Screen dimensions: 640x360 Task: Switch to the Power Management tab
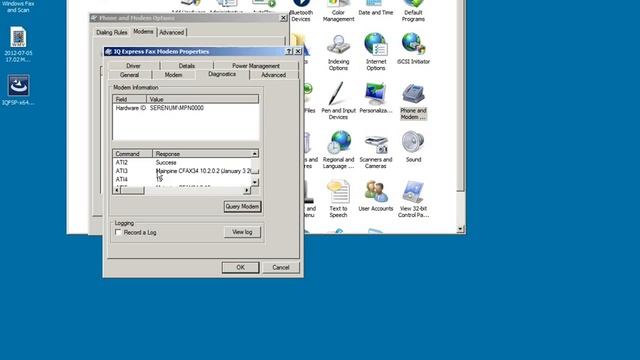point(256,66)
